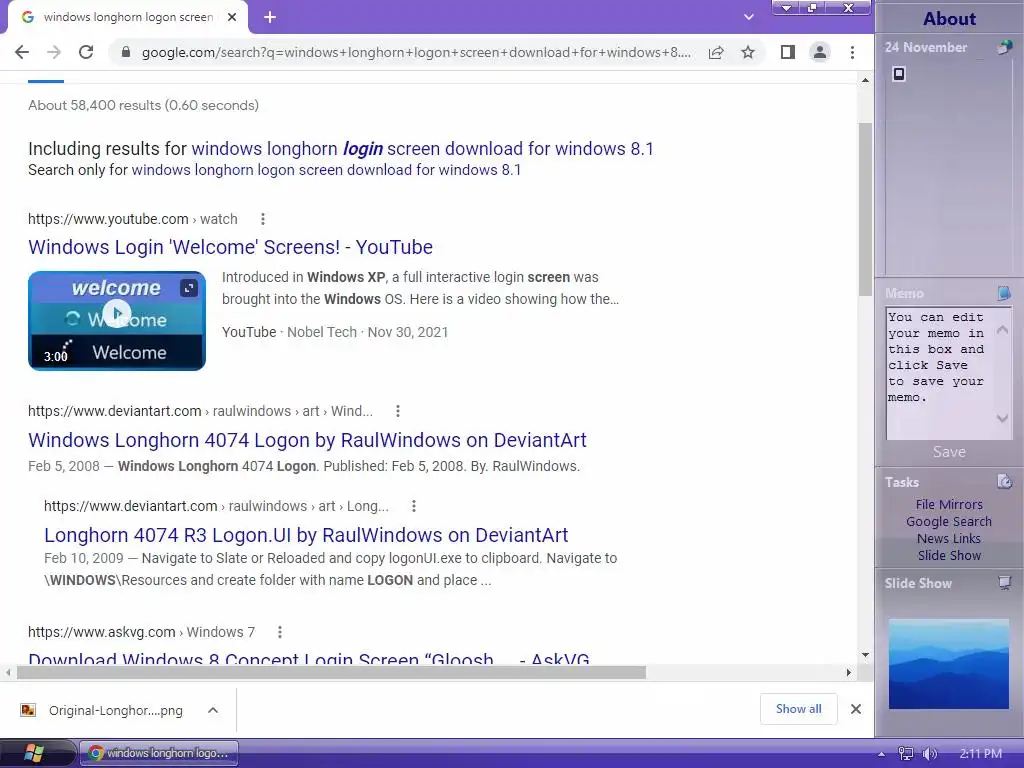Open options for the askvg.com result
This screenshot has width=1024, height=768.
[280, 632]
